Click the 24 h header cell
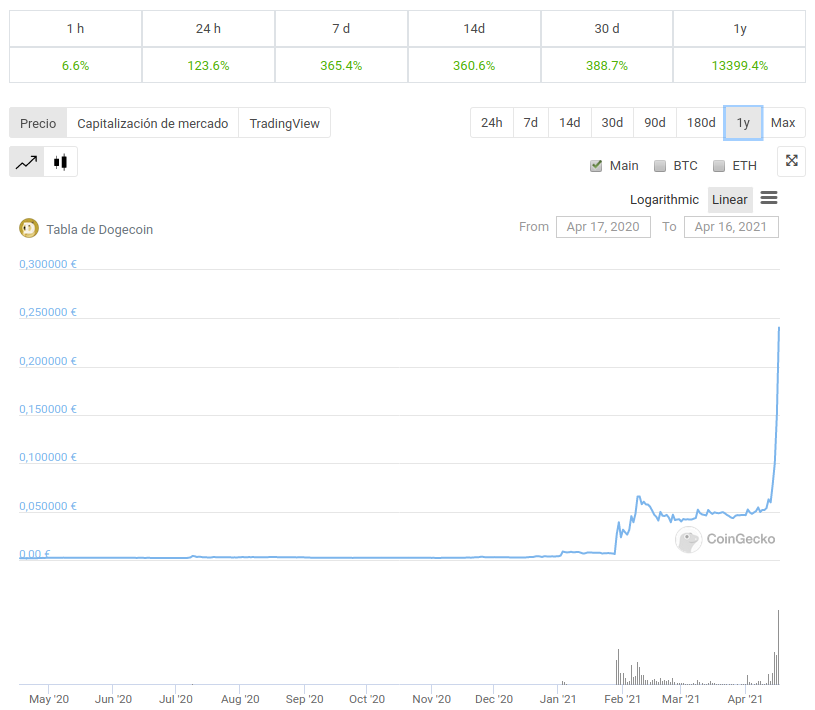This screenshot has height=710, width=815. (208, 29)
